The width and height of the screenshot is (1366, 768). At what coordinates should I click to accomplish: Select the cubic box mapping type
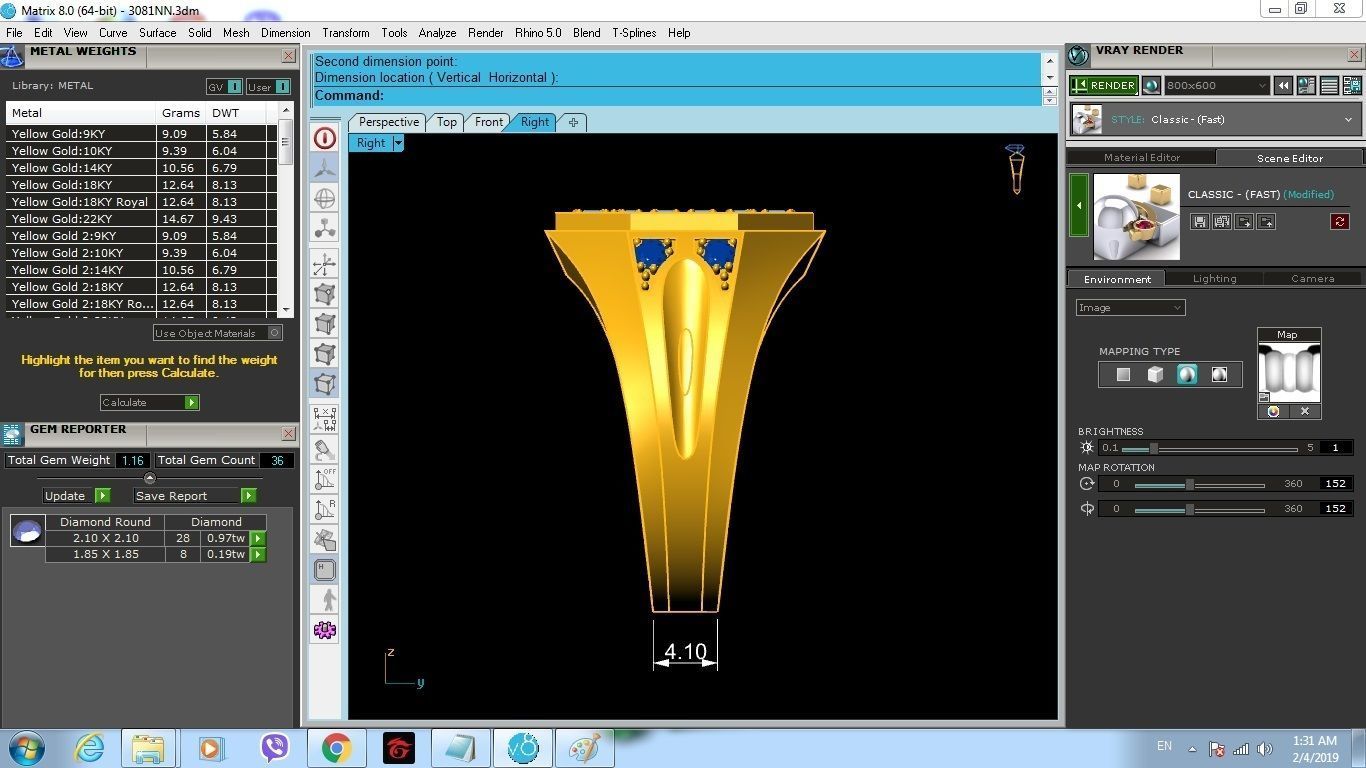coord(1155,374)
